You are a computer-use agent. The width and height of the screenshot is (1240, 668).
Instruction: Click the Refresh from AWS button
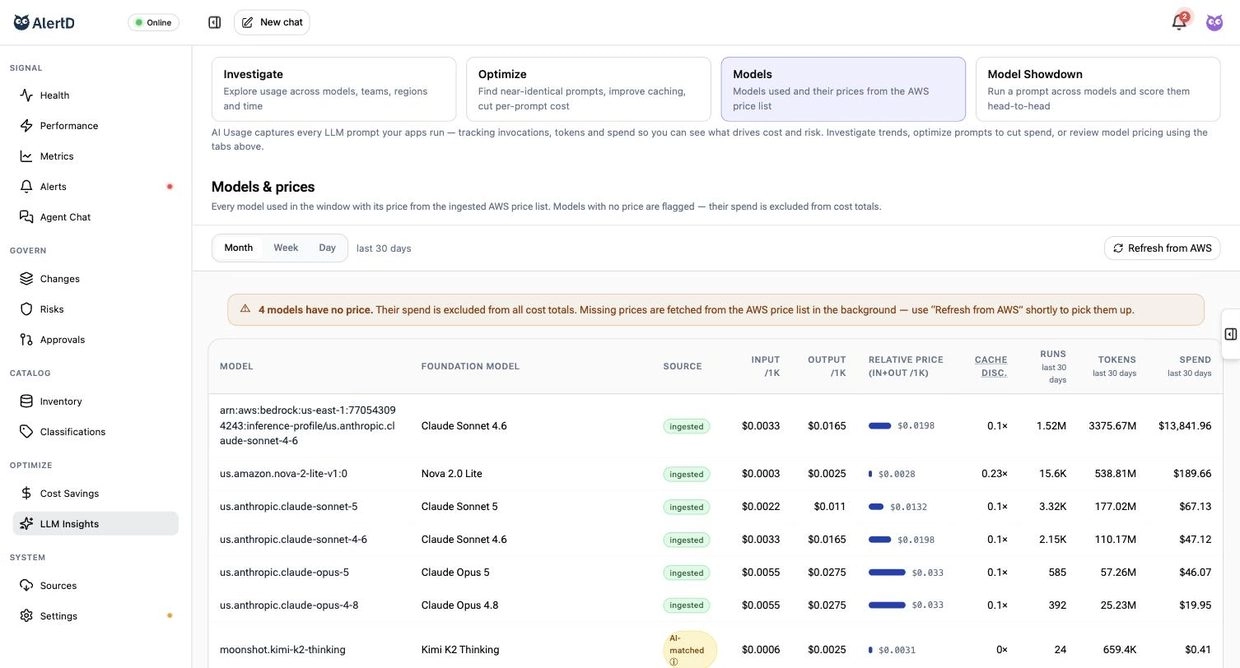pos(1162,248)
